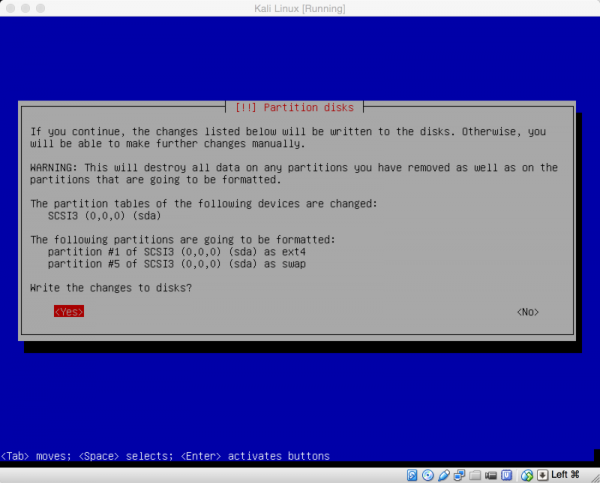The height and width of the screenshot is (483, 600).
Task: Click the red close window button
Action: point(11,8)
